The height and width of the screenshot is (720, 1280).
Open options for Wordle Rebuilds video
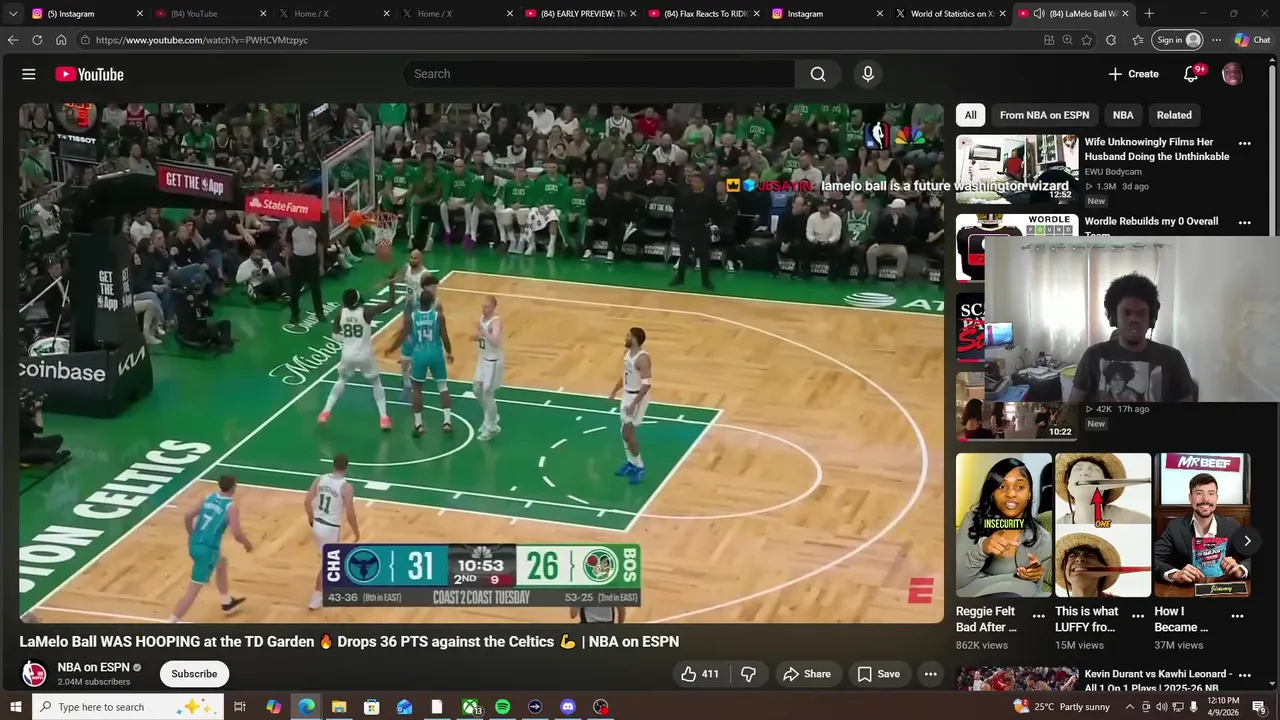(x=1245, y=222)
